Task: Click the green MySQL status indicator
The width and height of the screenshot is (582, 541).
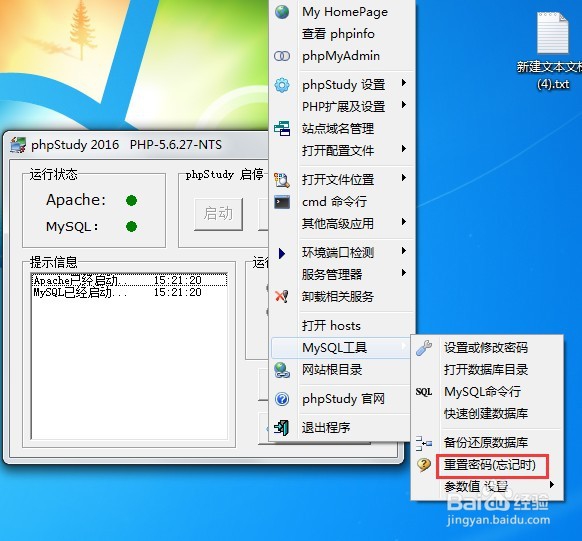Action: pyautogui.click(x=131, y=226)
